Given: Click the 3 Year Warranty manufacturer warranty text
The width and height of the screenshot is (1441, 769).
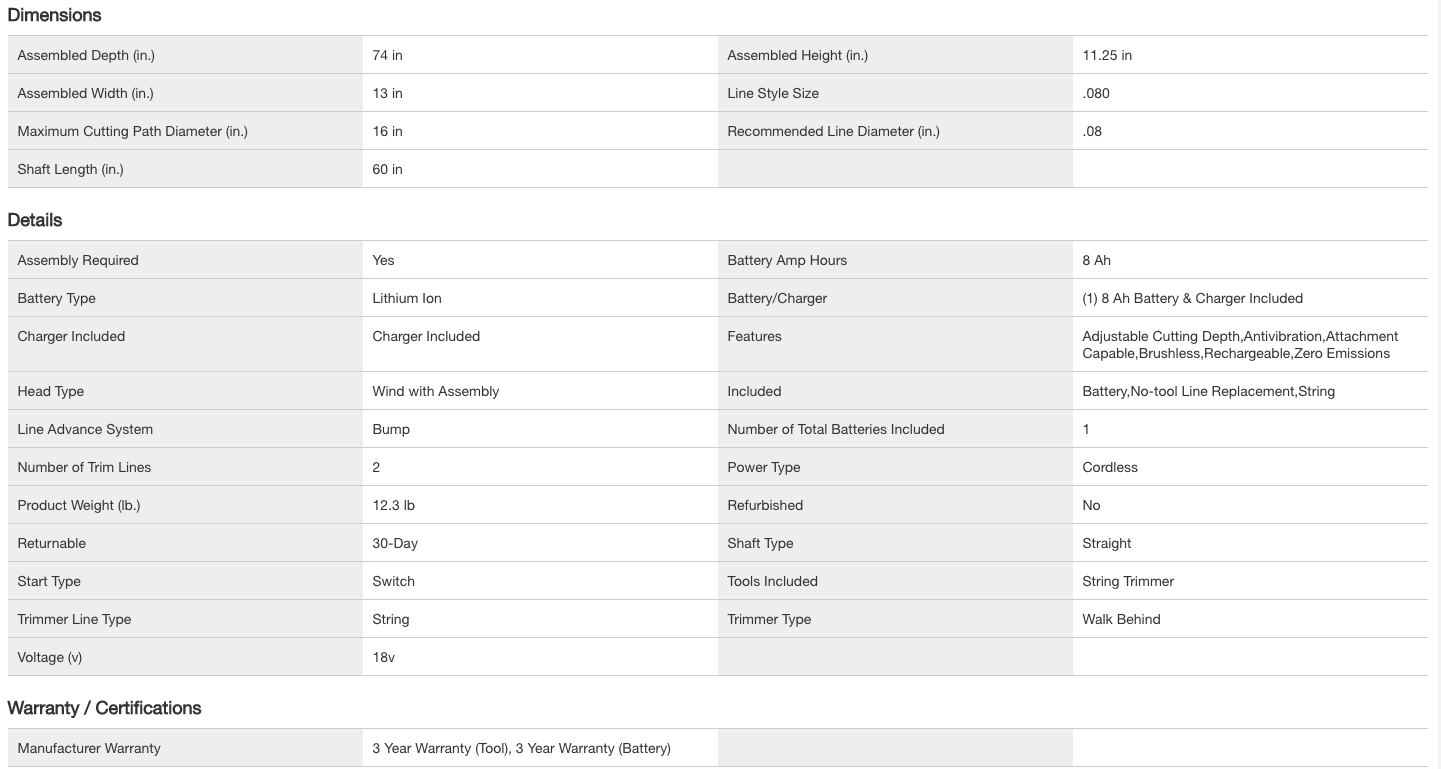Looking at the screenshot, I should [521, 748].
